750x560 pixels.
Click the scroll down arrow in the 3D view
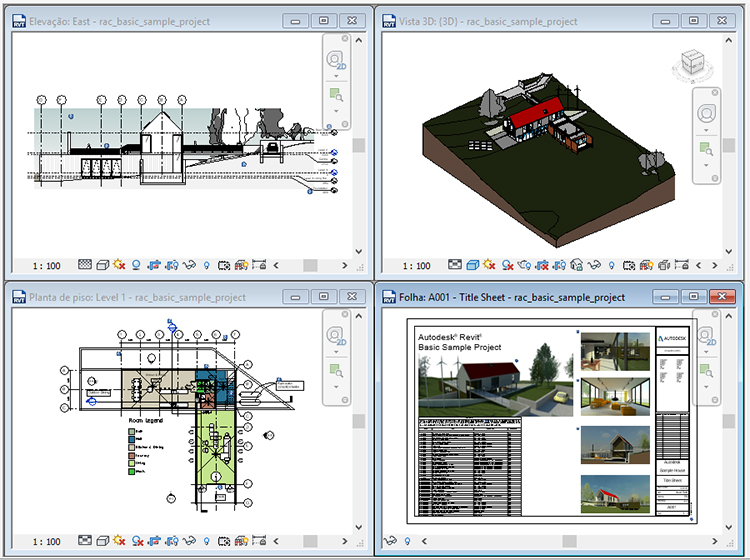pos(728,252)
